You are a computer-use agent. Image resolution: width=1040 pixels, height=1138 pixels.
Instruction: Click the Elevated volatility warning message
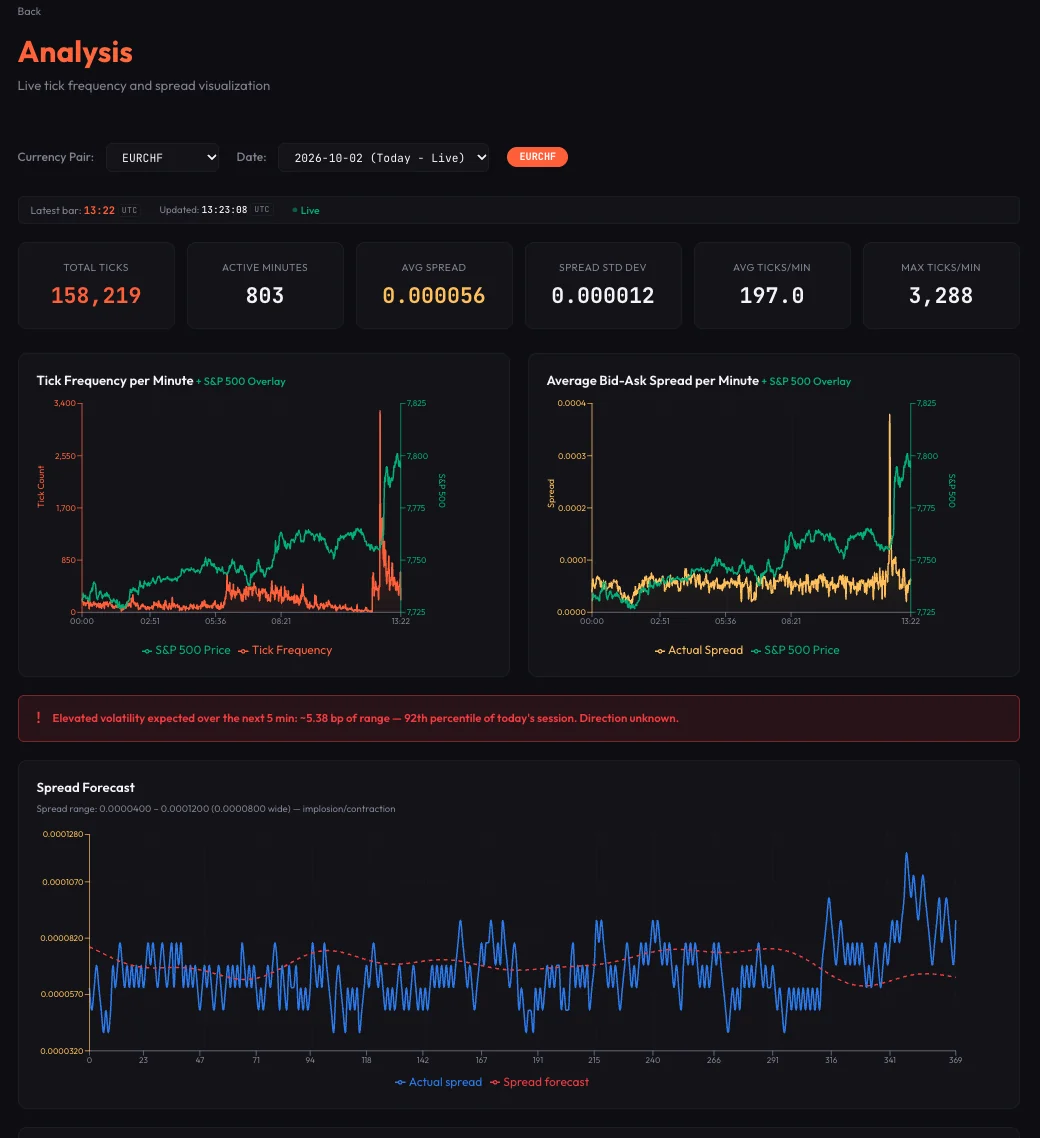(x=365, y=718)
